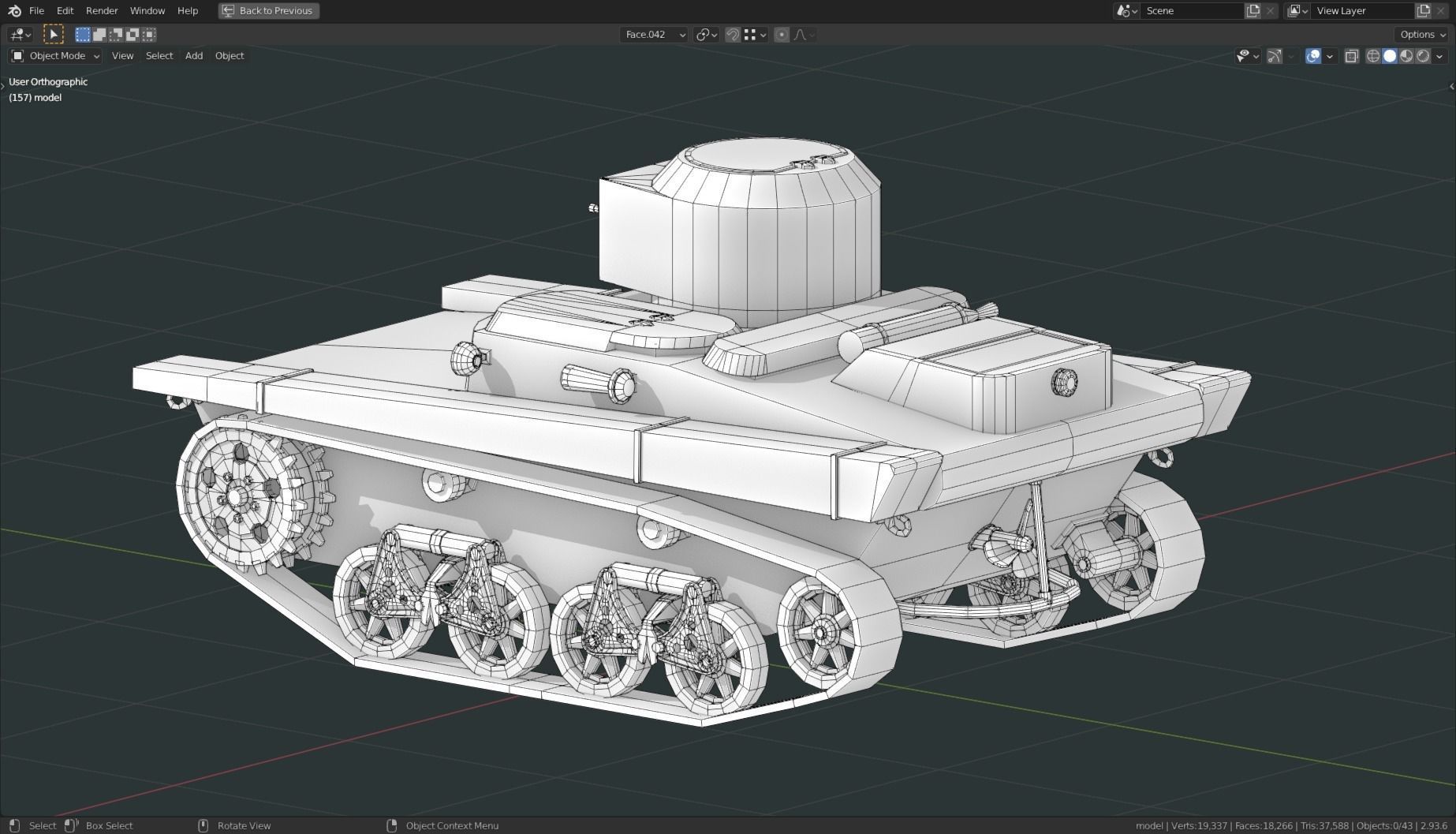Screen dimensions: 1456x834
Task: Delete the Scene with the X icon
Action: (1270, 11)
